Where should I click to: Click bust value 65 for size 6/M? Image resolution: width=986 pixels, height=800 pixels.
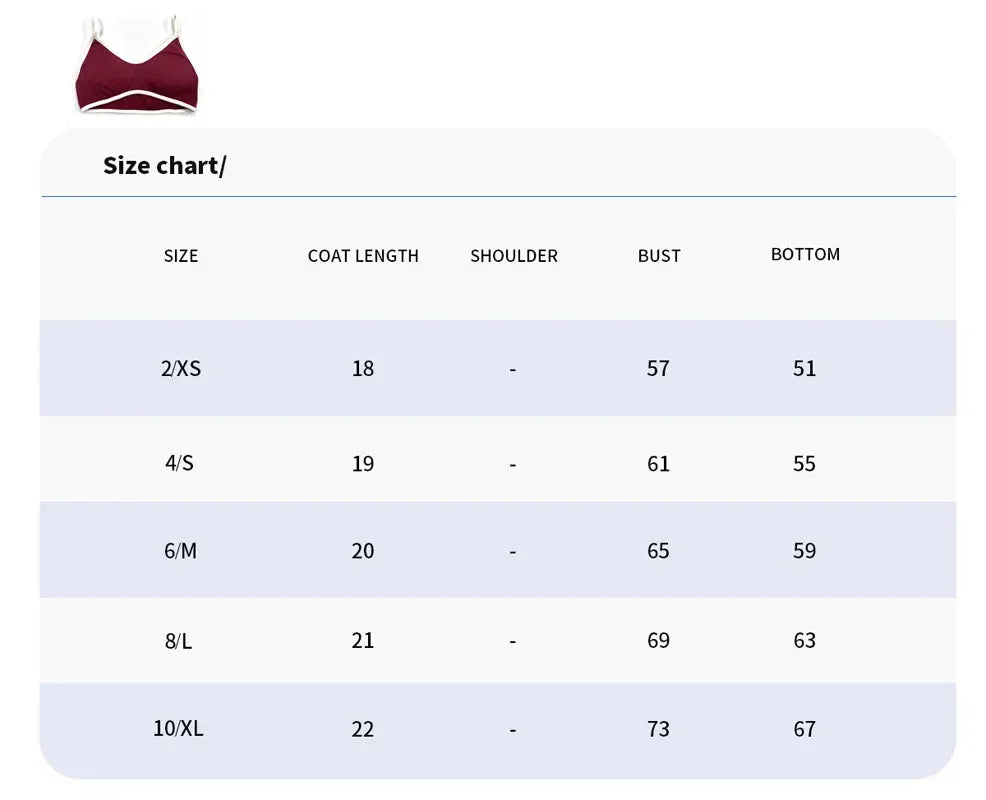pos(658,551)
